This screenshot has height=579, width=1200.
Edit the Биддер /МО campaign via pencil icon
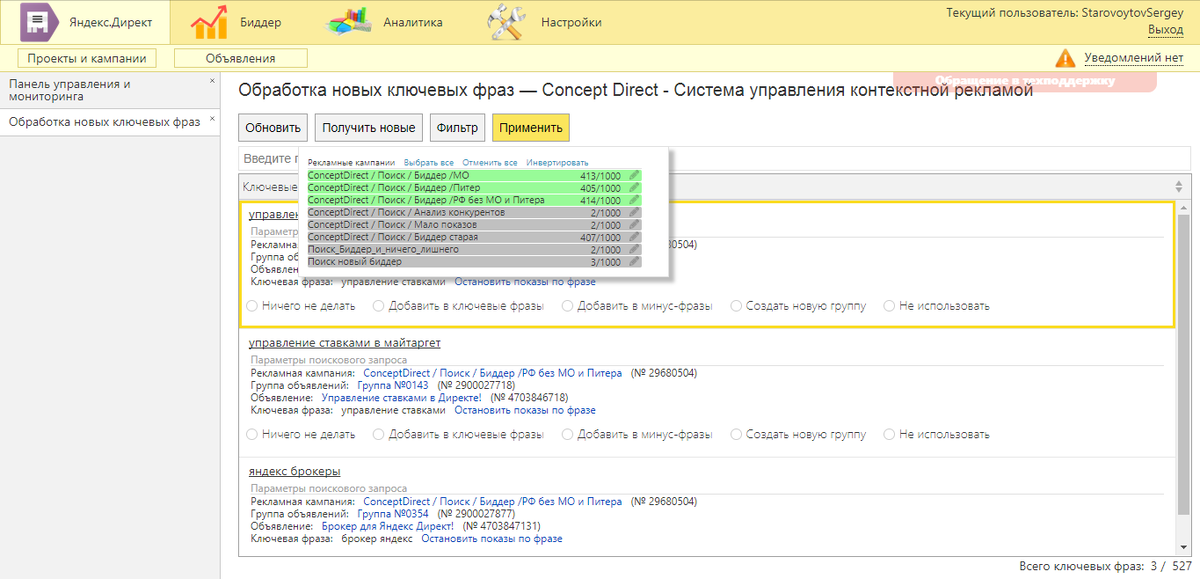[x=632, y=176]
